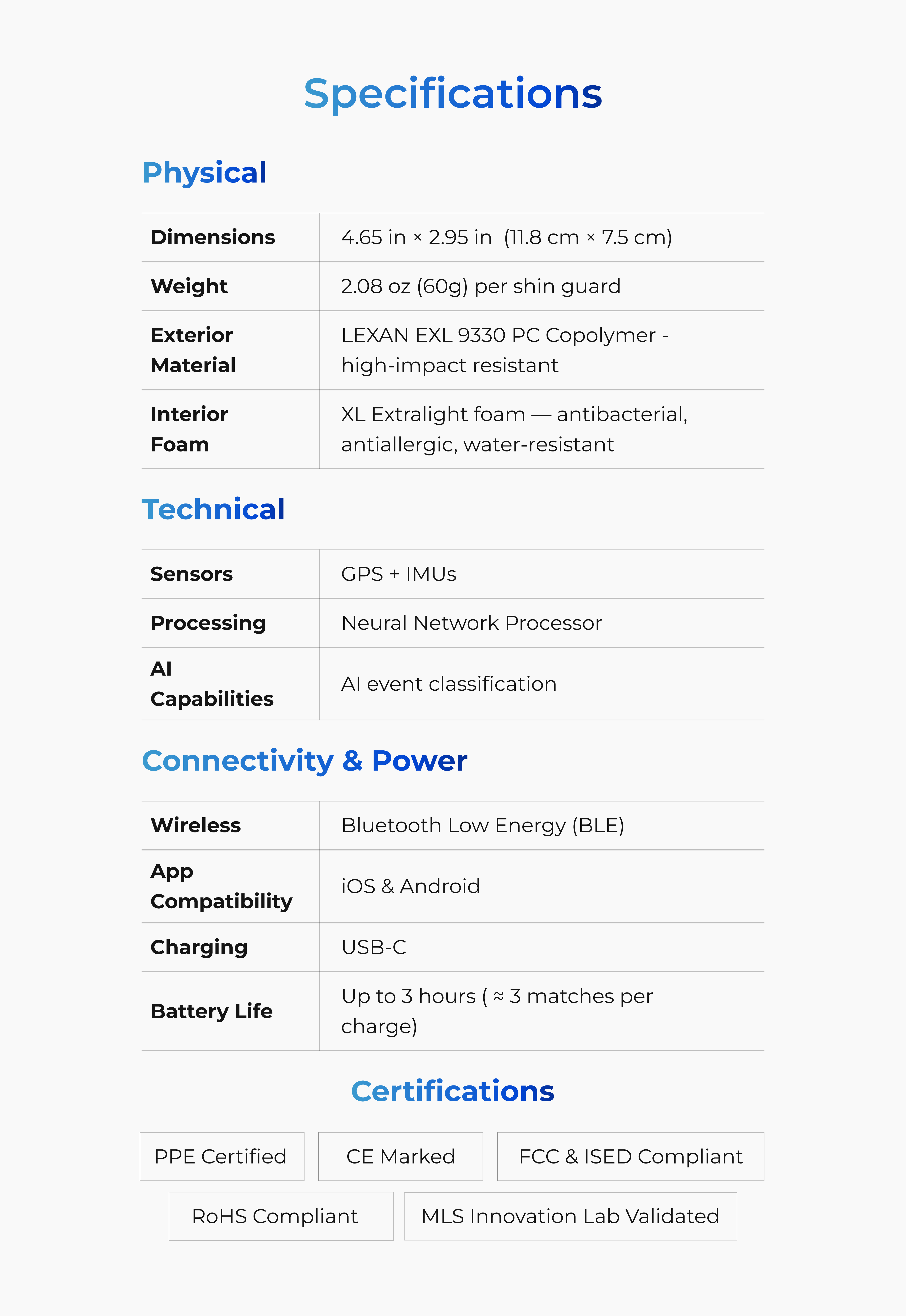Click the Weight value text

480,286
